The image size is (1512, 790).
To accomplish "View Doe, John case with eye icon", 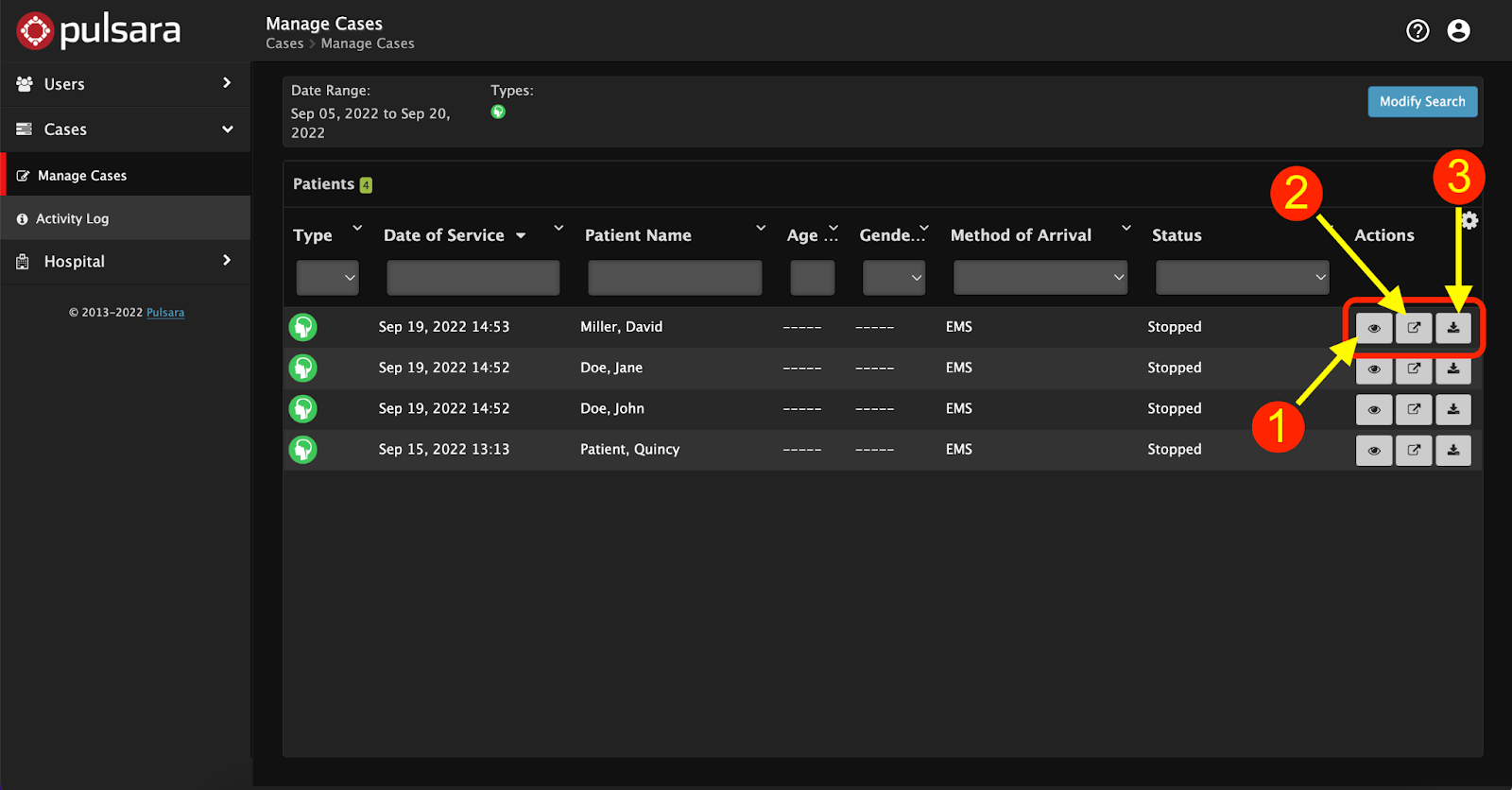I will [1374, 409].
